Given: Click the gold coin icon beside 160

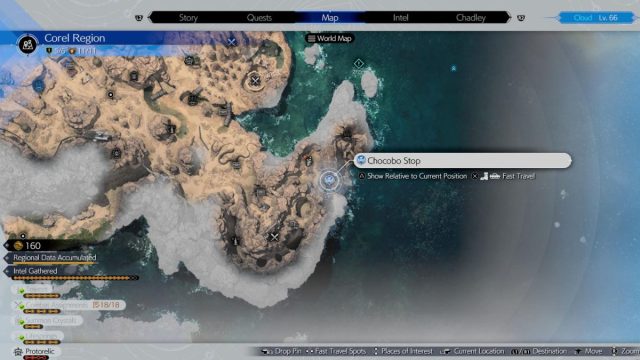Looking at the screenshot, I should [x=18, y=245].
